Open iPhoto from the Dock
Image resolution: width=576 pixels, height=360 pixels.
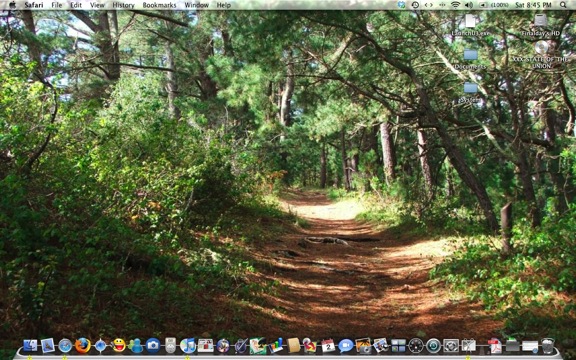pos(363,346)
